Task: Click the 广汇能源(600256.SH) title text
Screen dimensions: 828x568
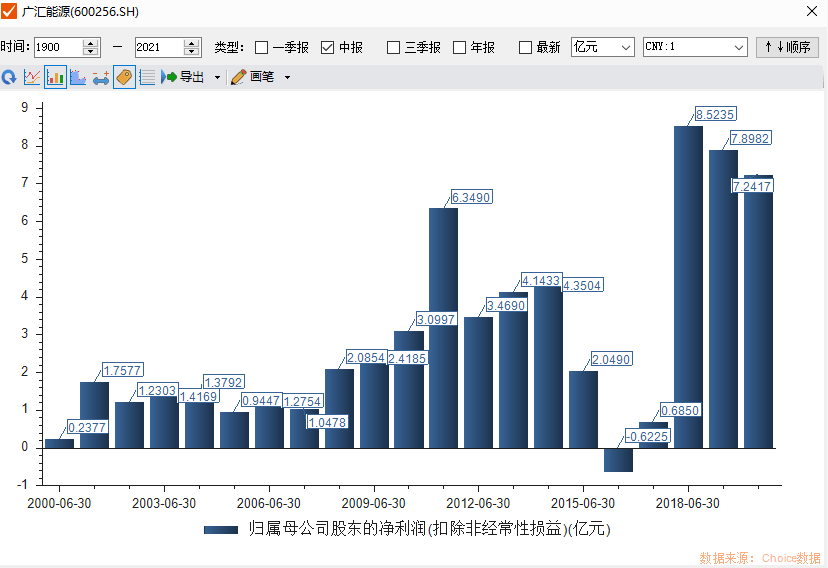Action: [81, 11]
